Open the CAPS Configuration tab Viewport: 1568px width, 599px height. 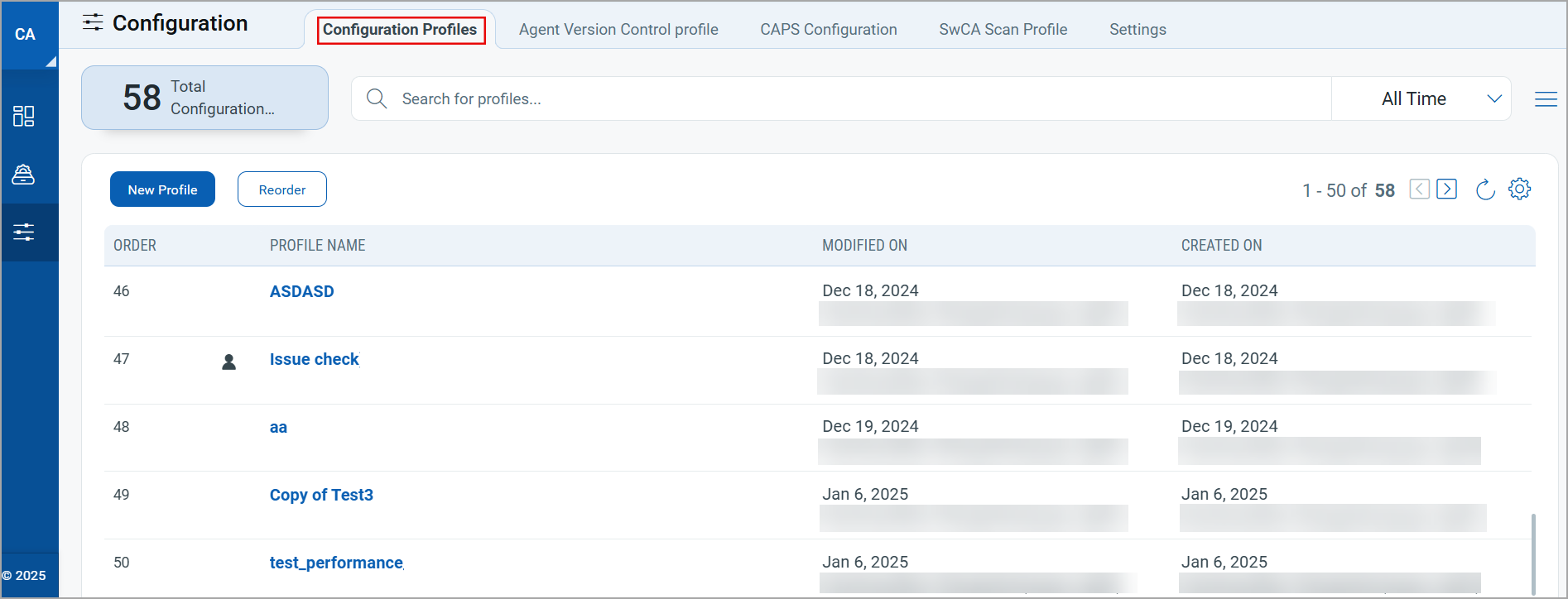828,30
